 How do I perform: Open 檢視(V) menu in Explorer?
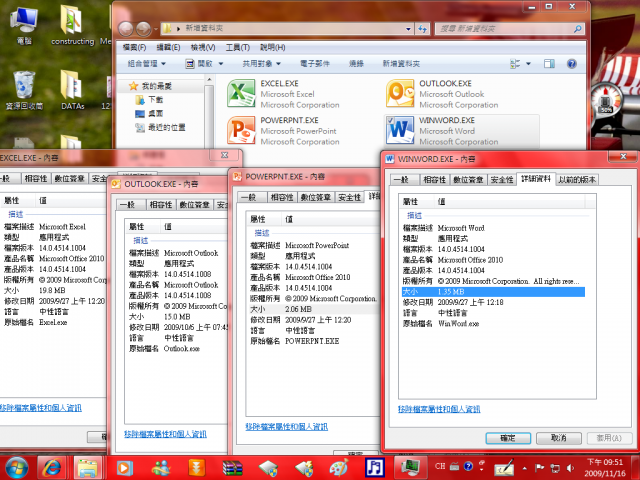pyautogui.click(x=203, y=47)
